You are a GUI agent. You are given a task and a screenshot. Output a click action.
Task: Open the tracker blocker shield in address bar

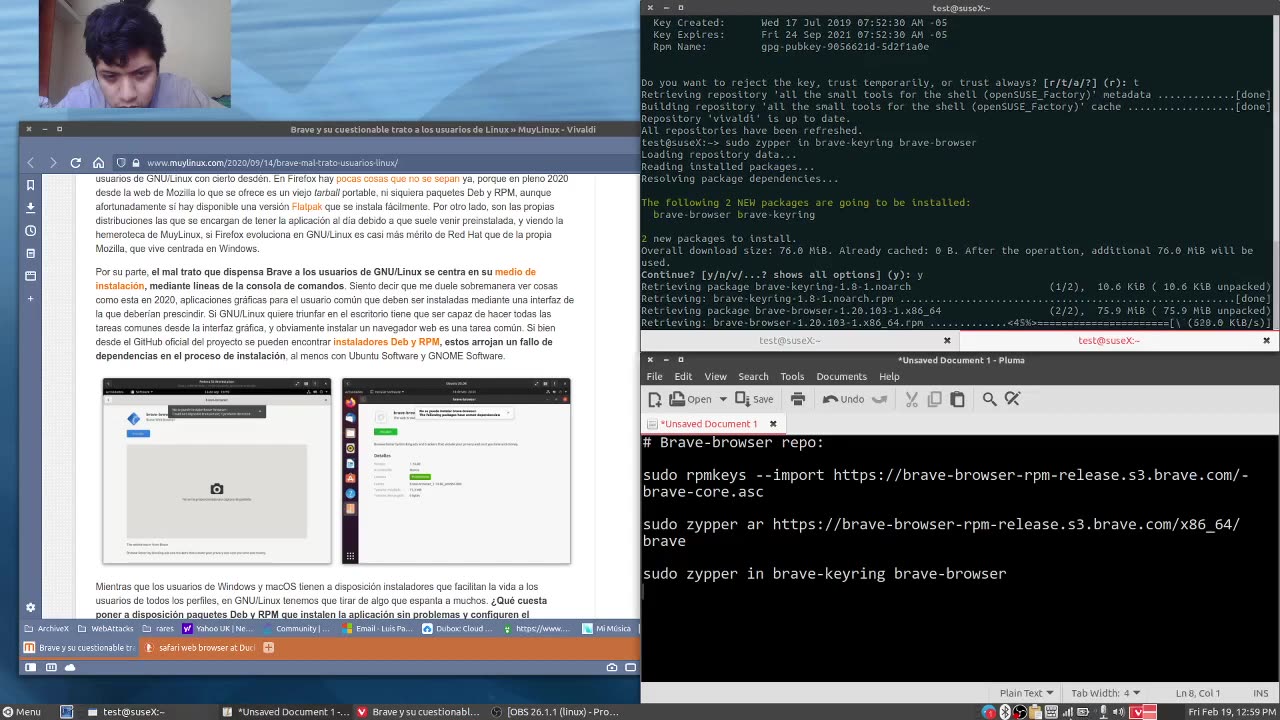(x=121, y=163)
